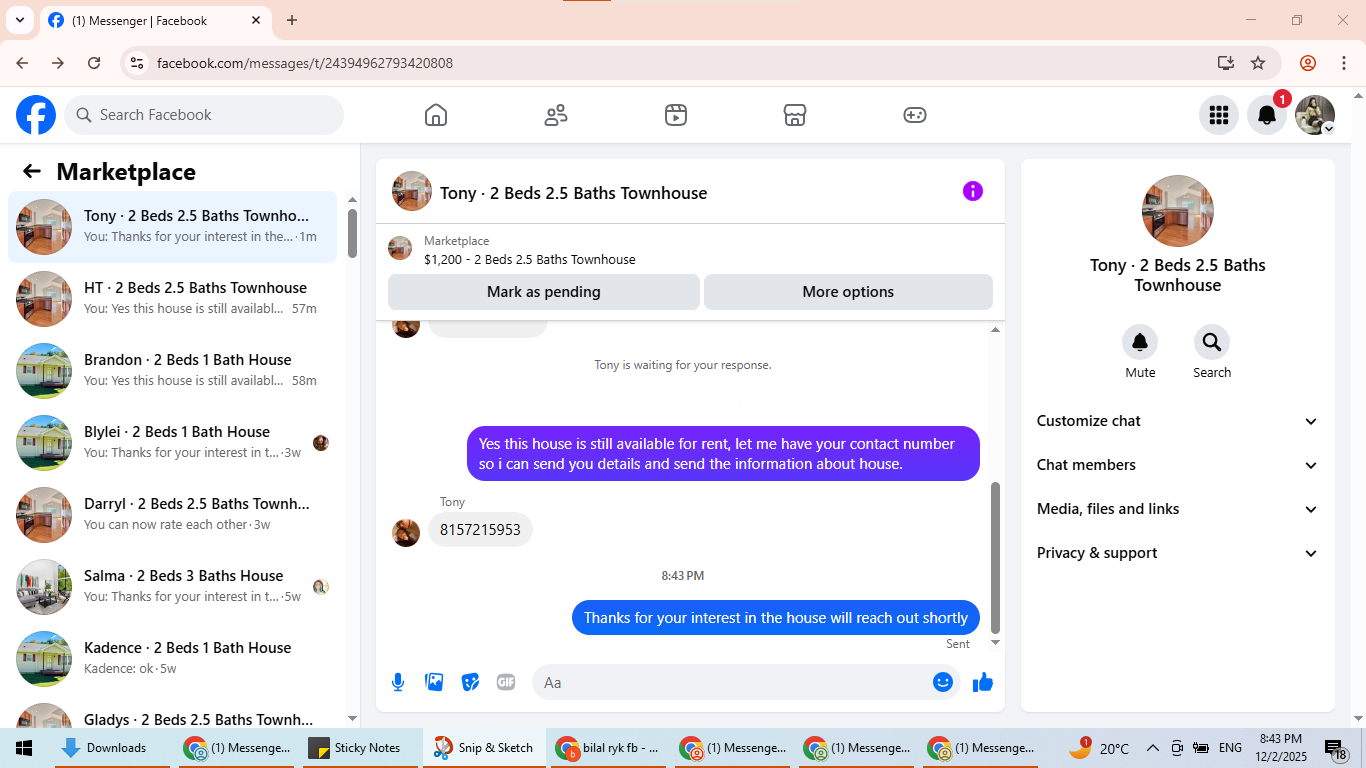
Task: Open the tab search dropdown arrow
Action: 19,20
